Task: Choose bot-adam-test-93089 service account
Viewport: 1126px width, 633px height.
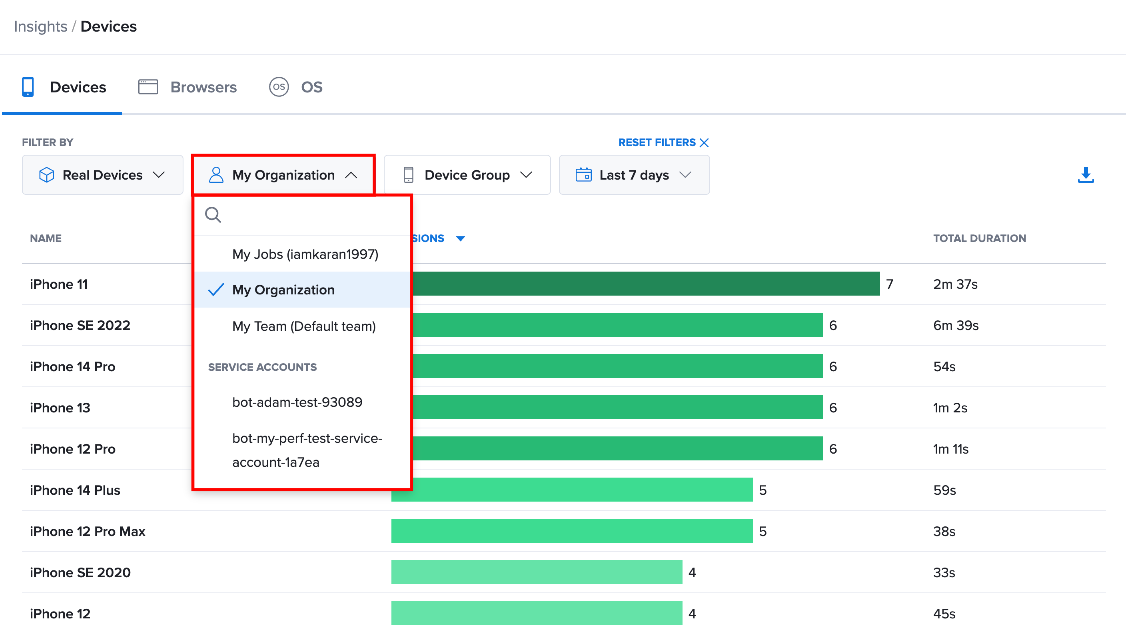Action: (302, 402)
